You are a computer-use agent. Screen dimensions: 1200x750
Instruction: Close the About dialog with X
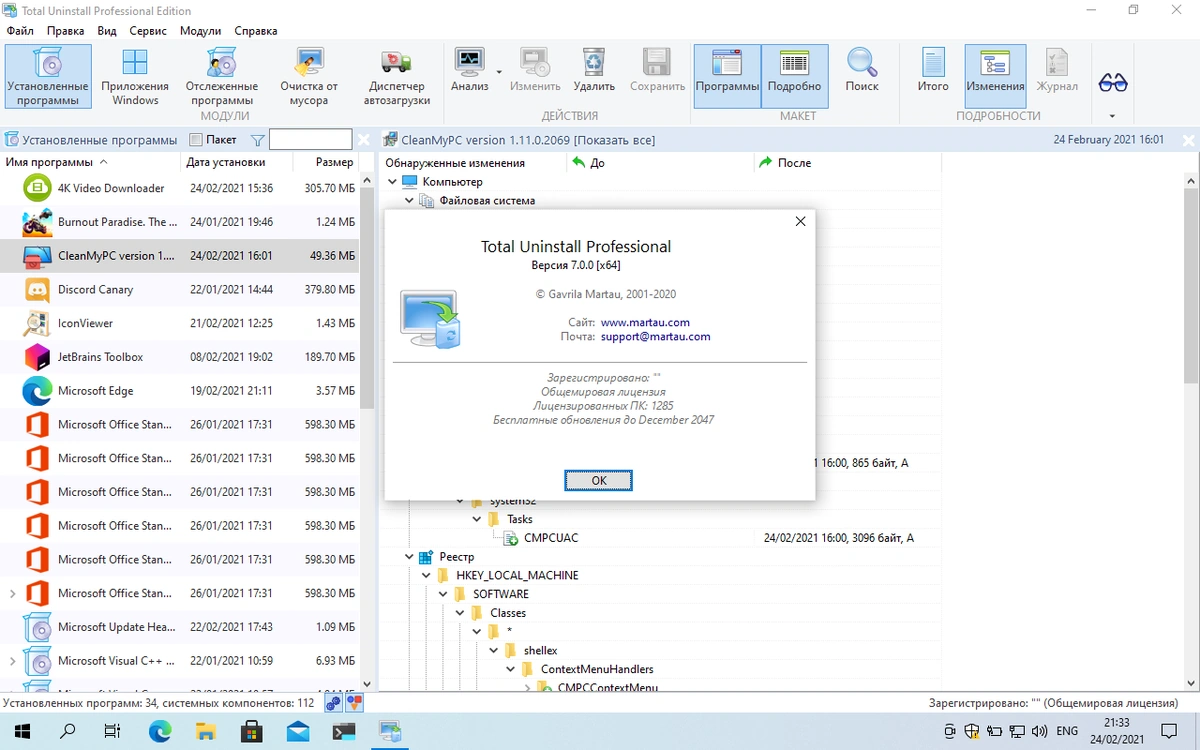point(800,222)
